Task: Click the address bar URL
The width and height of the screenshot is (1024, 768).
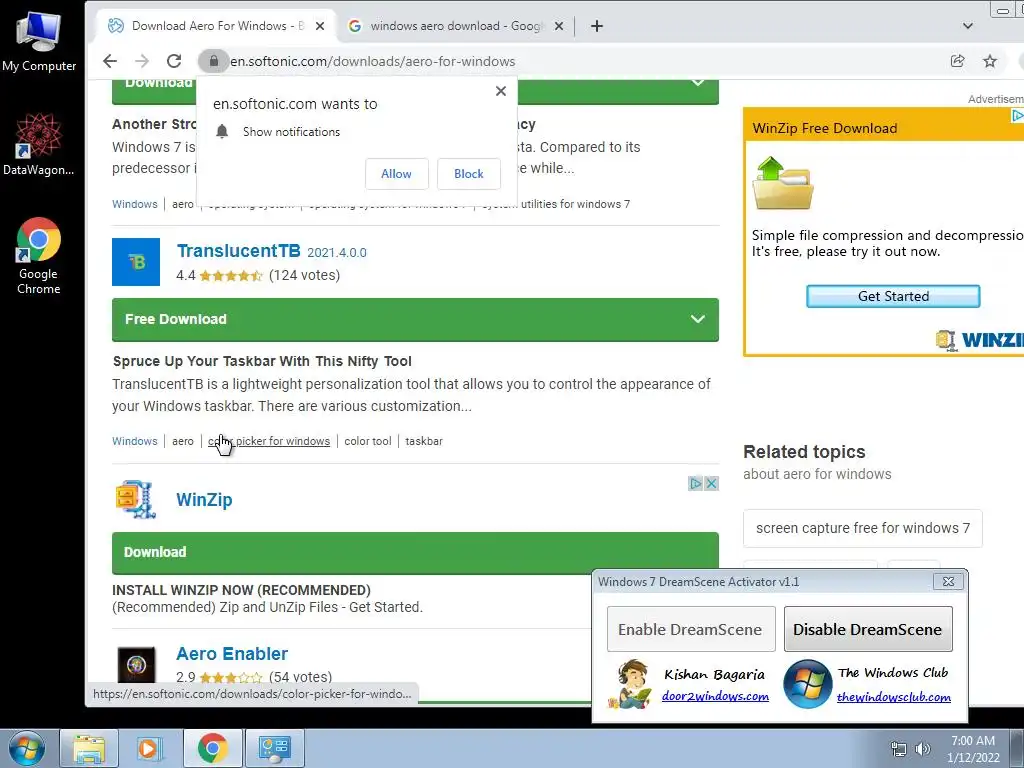Action: [x=372, y=61]
